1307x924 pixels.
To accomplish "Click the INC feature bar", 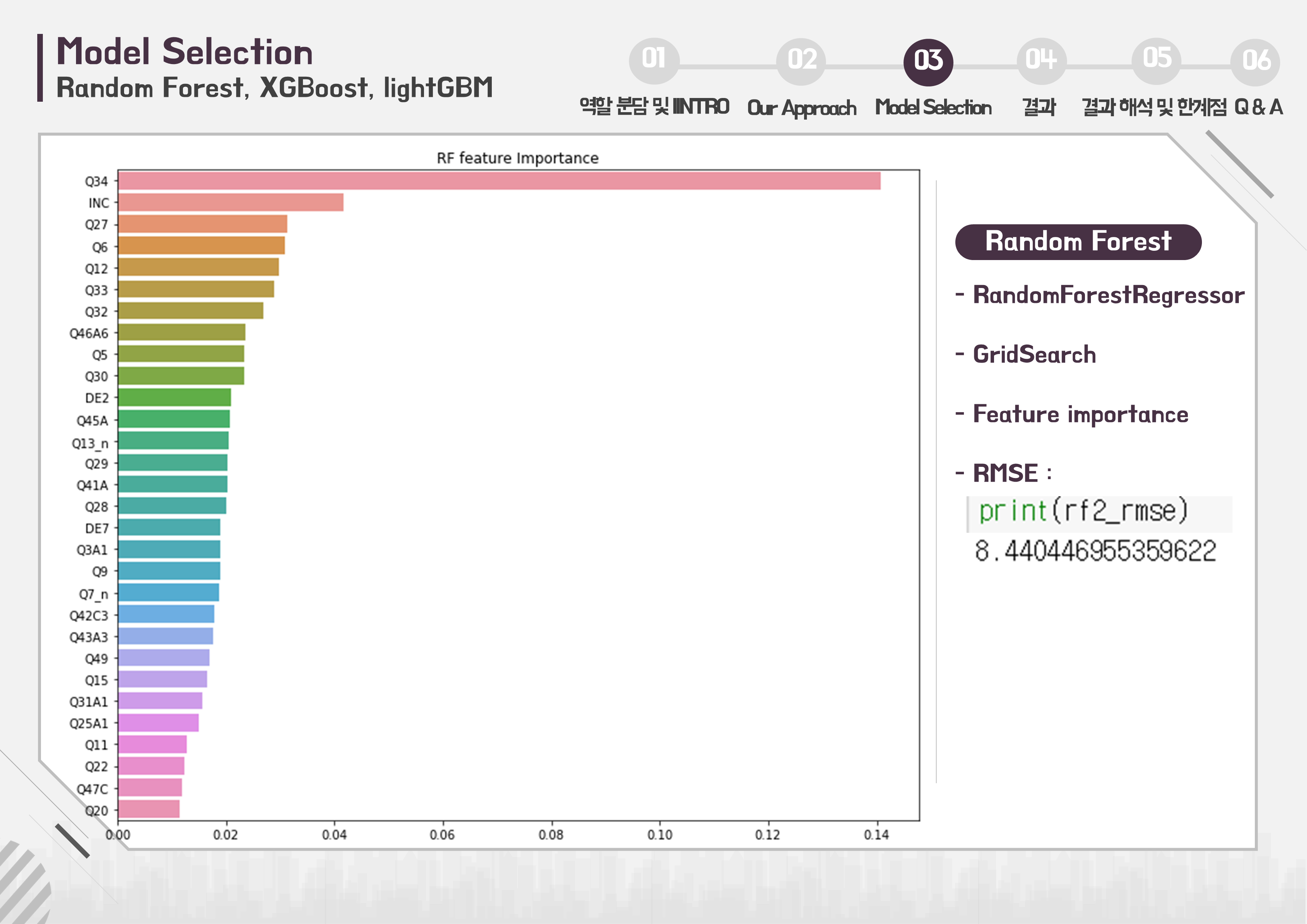I will click(x=231, y=203).
